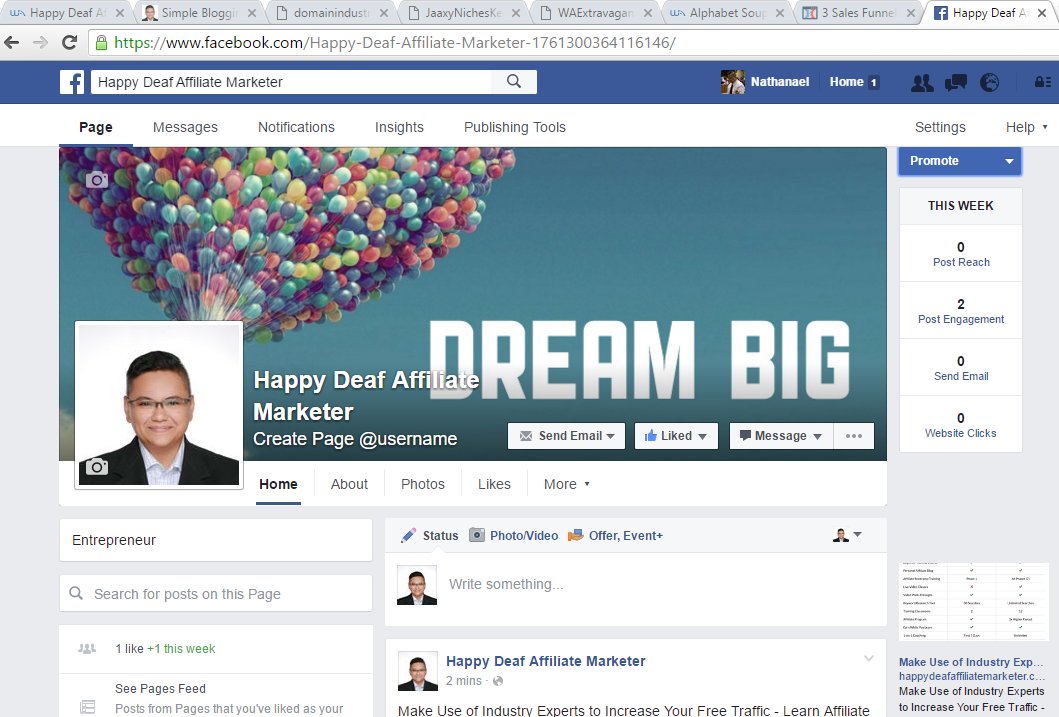Click the sidebar comparison table thumbnail
Screen dimensions: 1059x717
(973, 601)
